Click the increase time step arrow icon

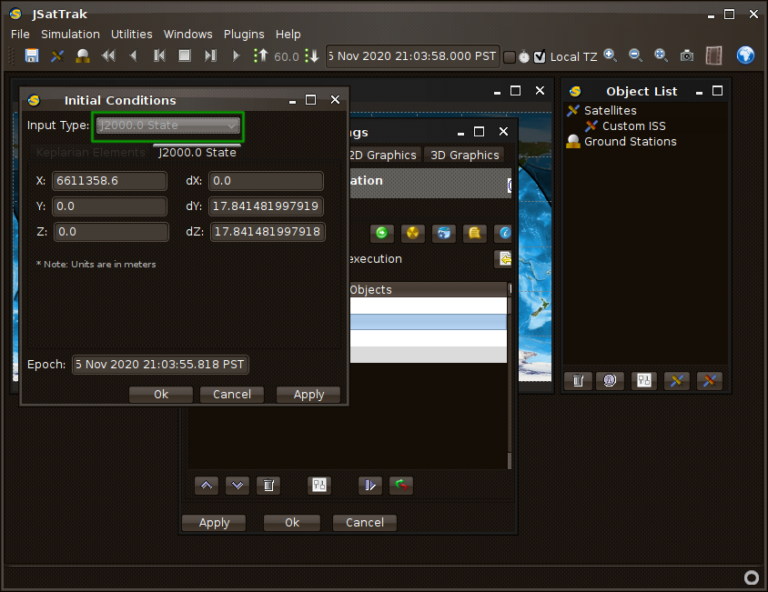261,56
